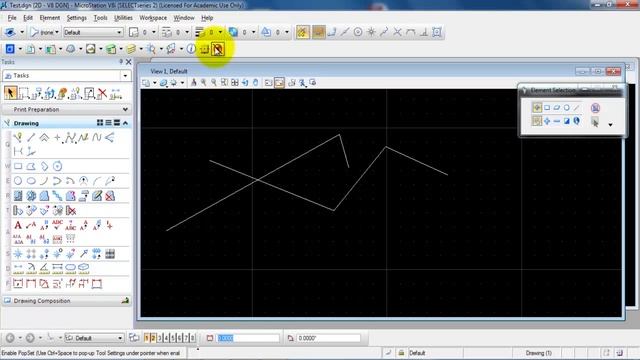
Task: Open the Edit menu
Action: click(28, 18)
